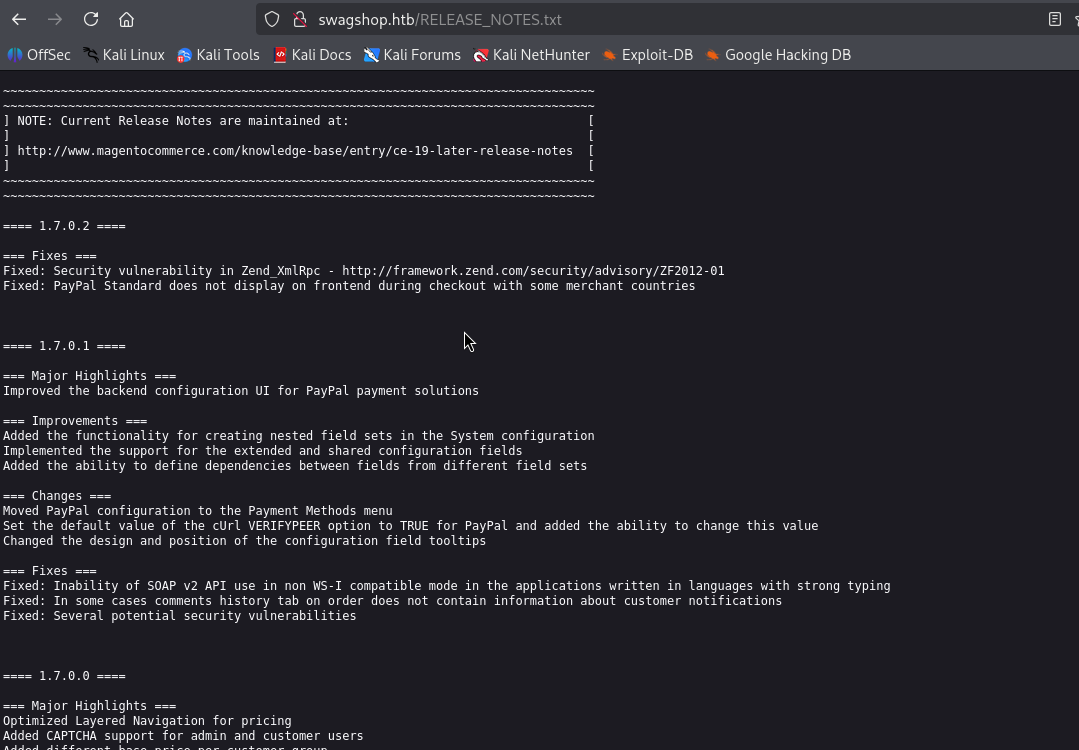
Task: Click the "comments history tab on order" fix line
Action: [x=392, y=601]
